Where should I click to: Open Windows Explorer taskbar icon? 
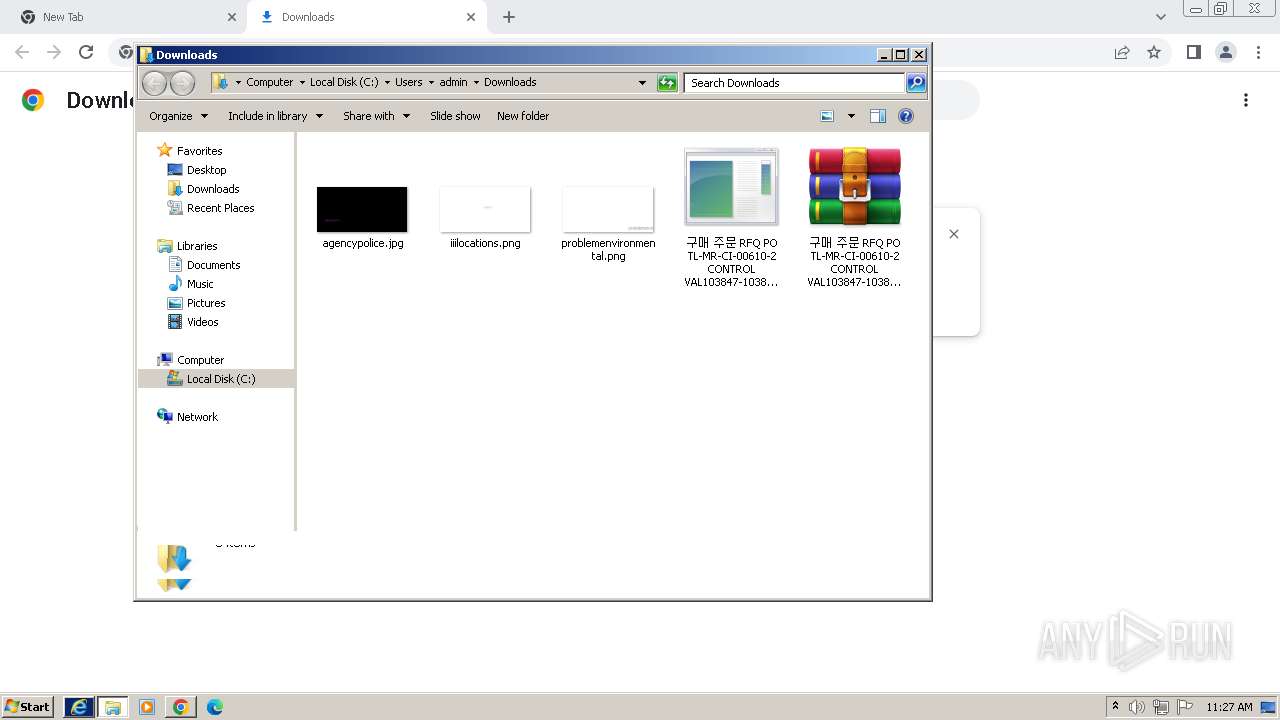point(113,707)
